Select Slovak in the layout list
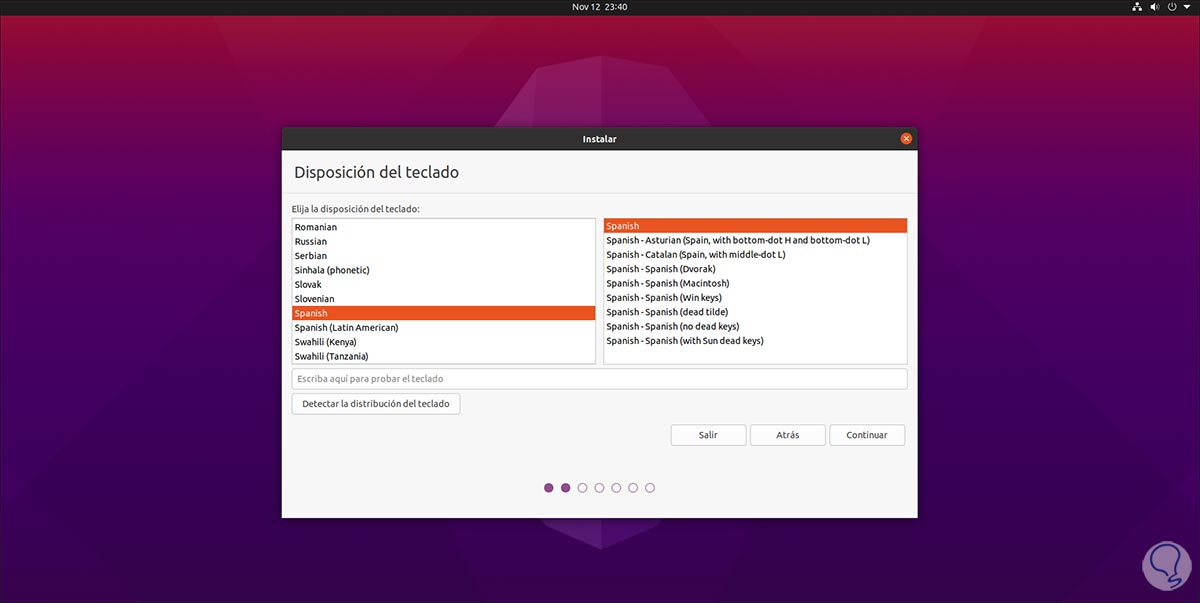The width and height of the screenshot is (1200, 603). point(444,284)
